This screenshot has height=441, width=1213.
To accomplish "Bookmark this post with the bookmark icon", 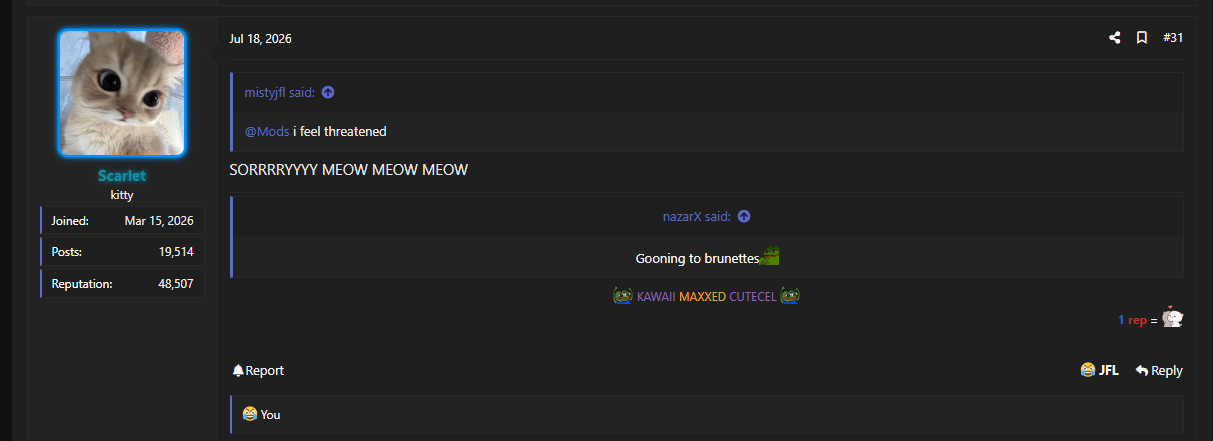I will pos(1141,38).
